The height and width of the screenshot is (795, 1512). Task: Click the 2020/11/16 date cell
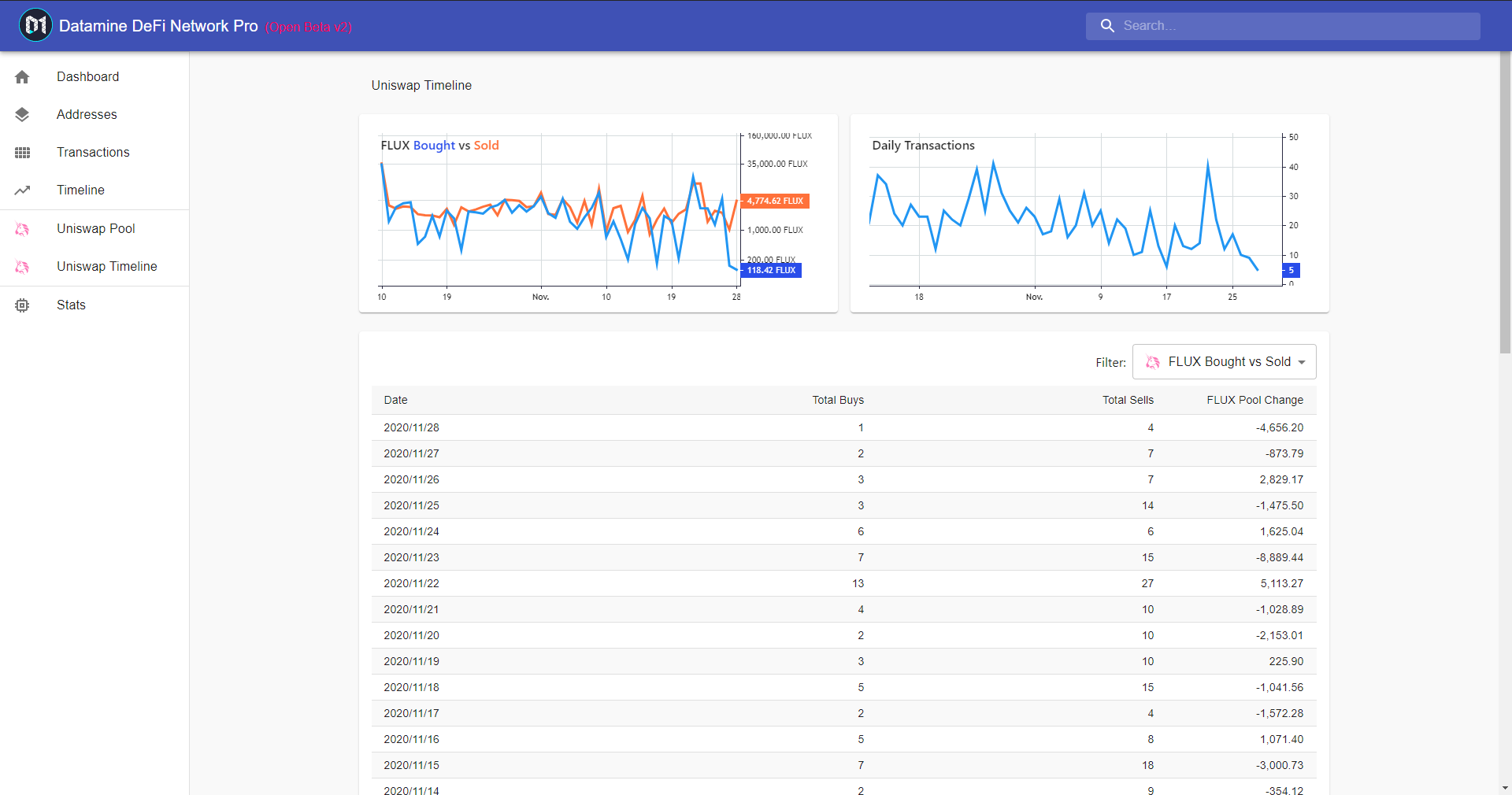click(411, 739)
